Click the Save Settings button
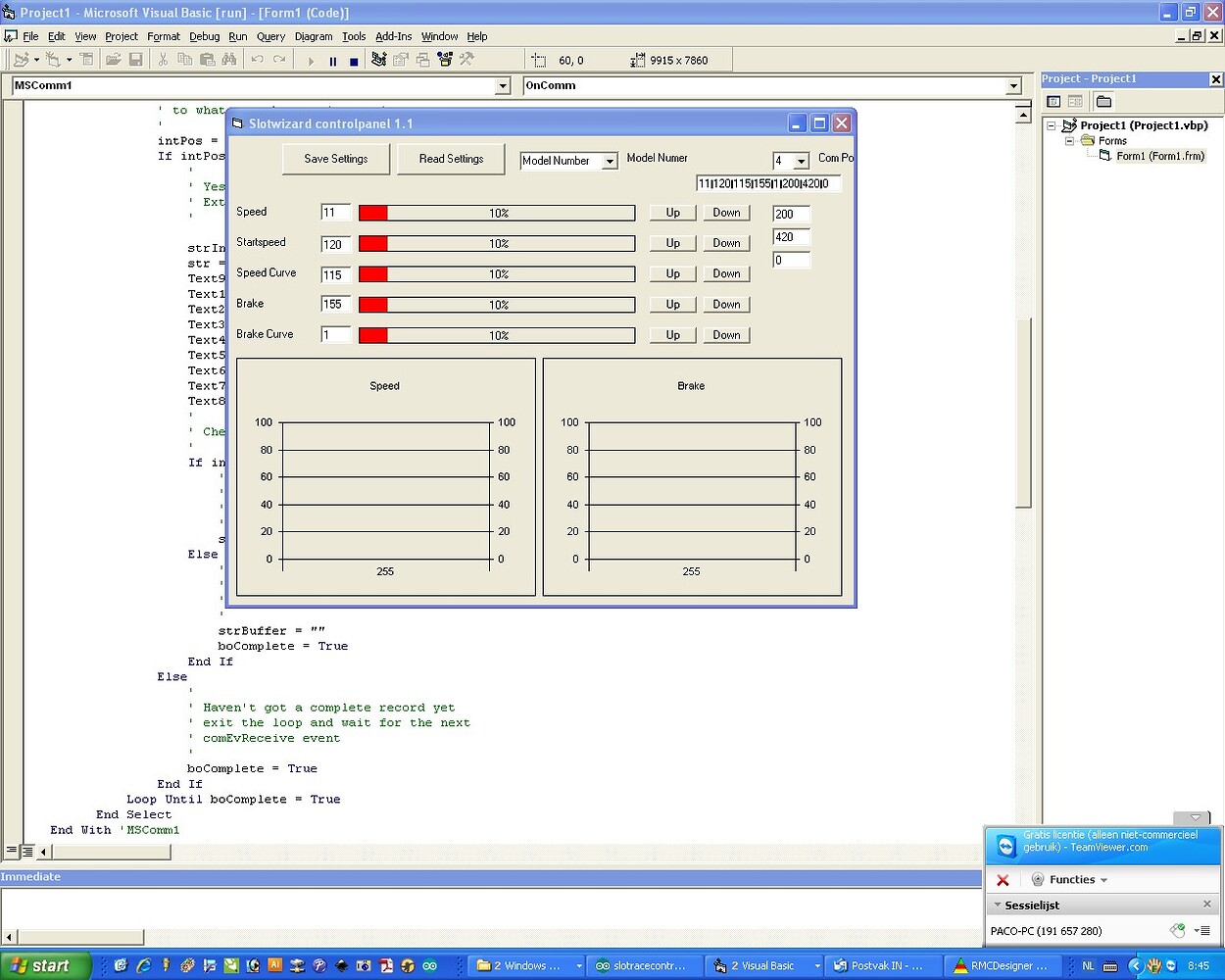 pyautogui.click(x=335, y=158)
